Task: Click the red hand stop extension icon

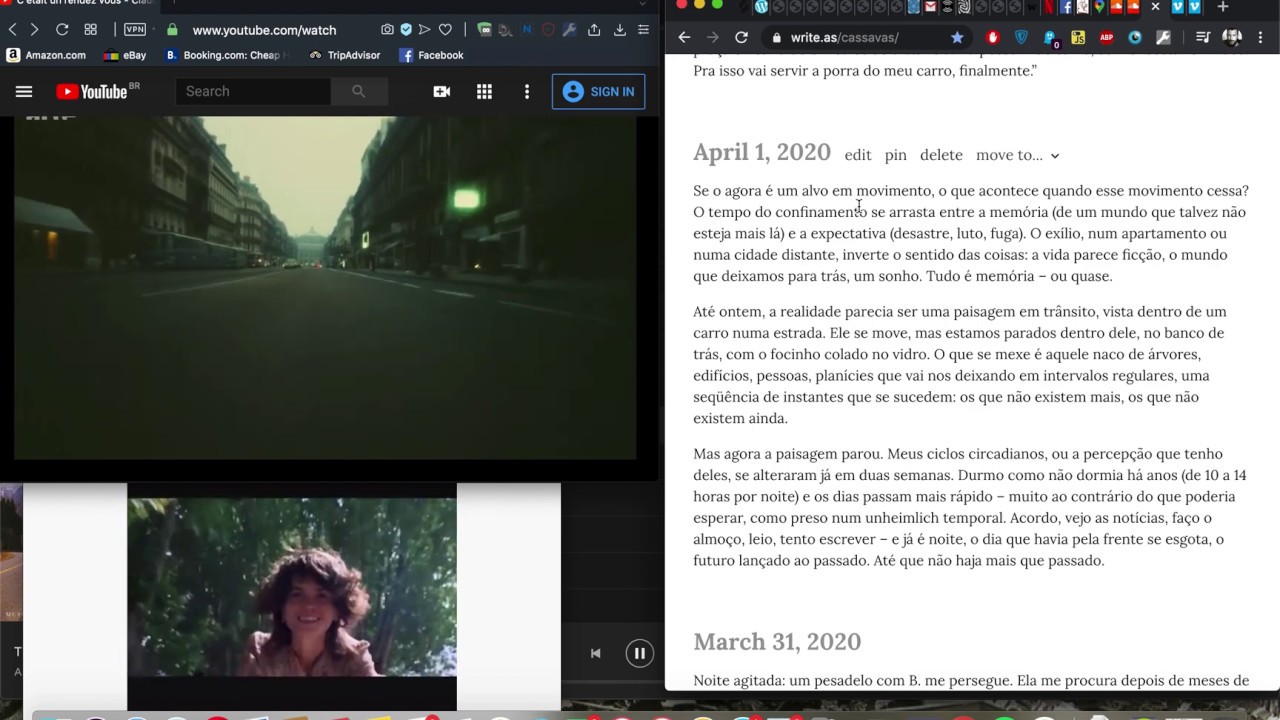Action: (992, 37)
